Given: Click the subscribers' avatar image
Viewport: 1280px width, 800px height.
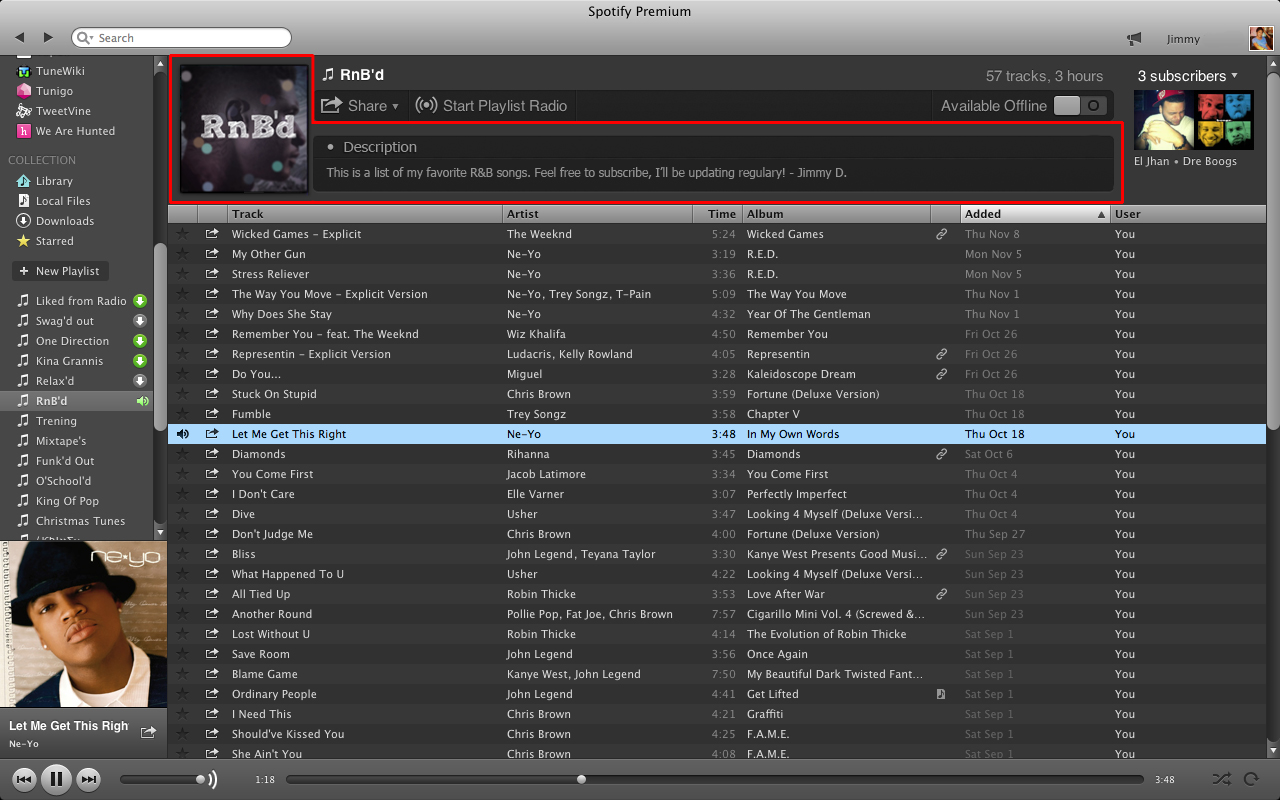Looking at the screenshot, I should 1193,120.
